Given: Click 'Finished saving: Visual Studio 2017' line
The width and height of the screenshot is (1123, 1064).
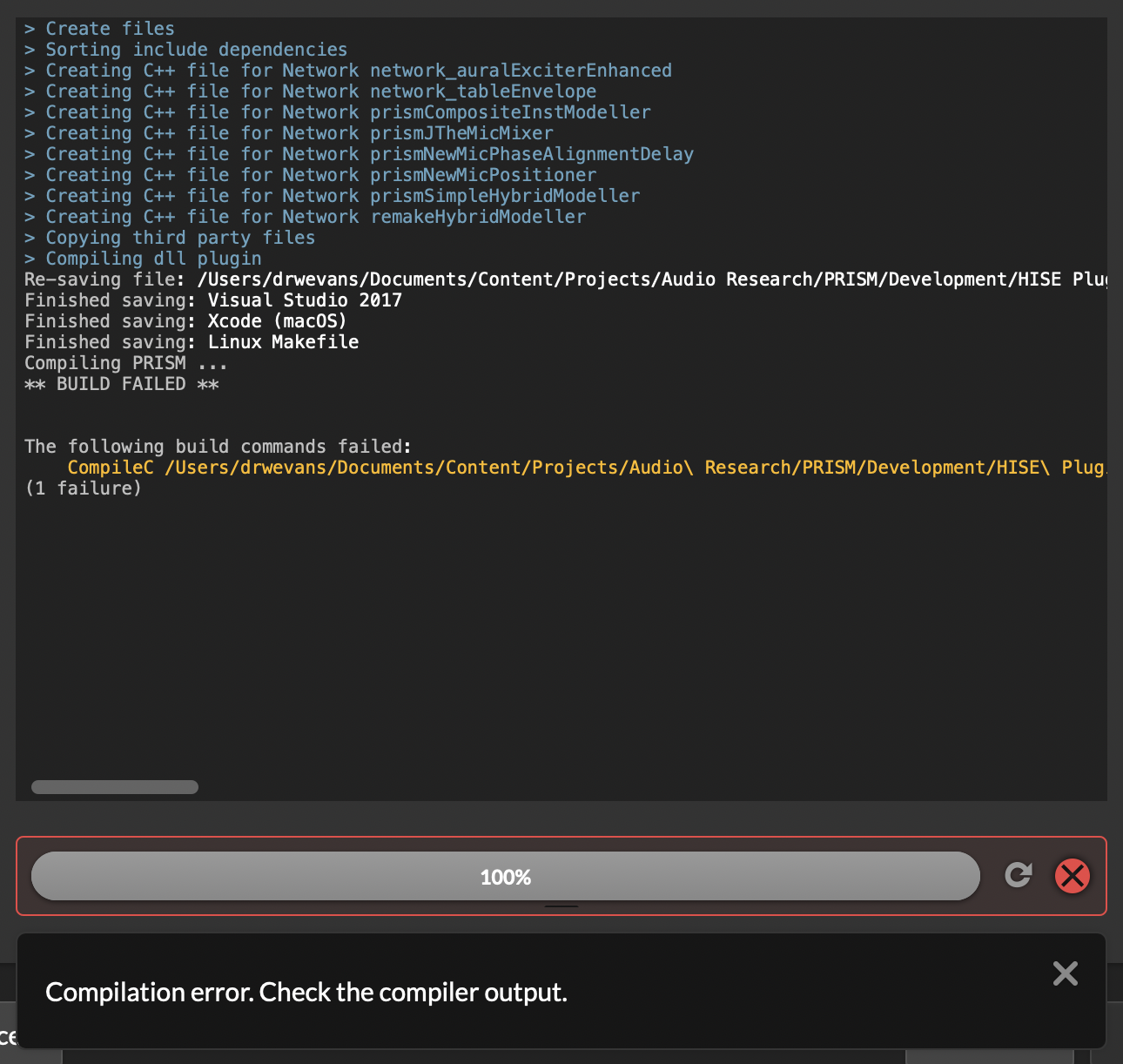Looking at the screenshot, I should (x=213, y=300).
